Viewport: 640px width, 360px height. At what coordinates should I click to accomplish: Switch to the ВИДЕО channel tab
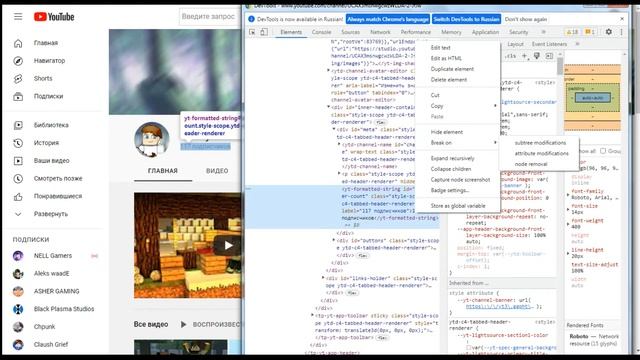(217, 171)
